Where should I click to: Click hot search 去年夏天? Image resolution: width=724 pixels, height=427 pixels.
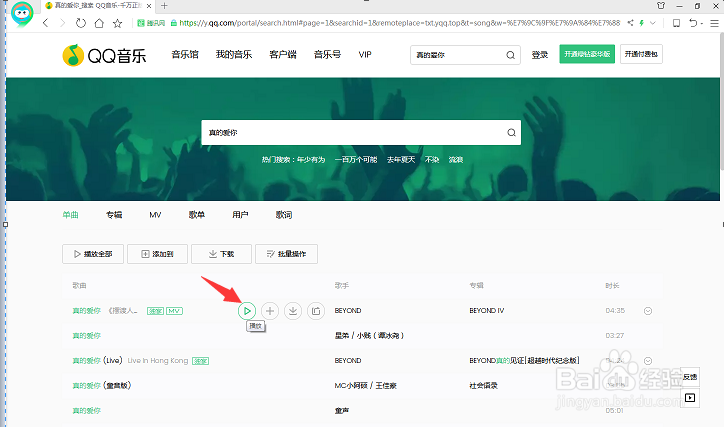pyautogui.click(x=401, y=160)
